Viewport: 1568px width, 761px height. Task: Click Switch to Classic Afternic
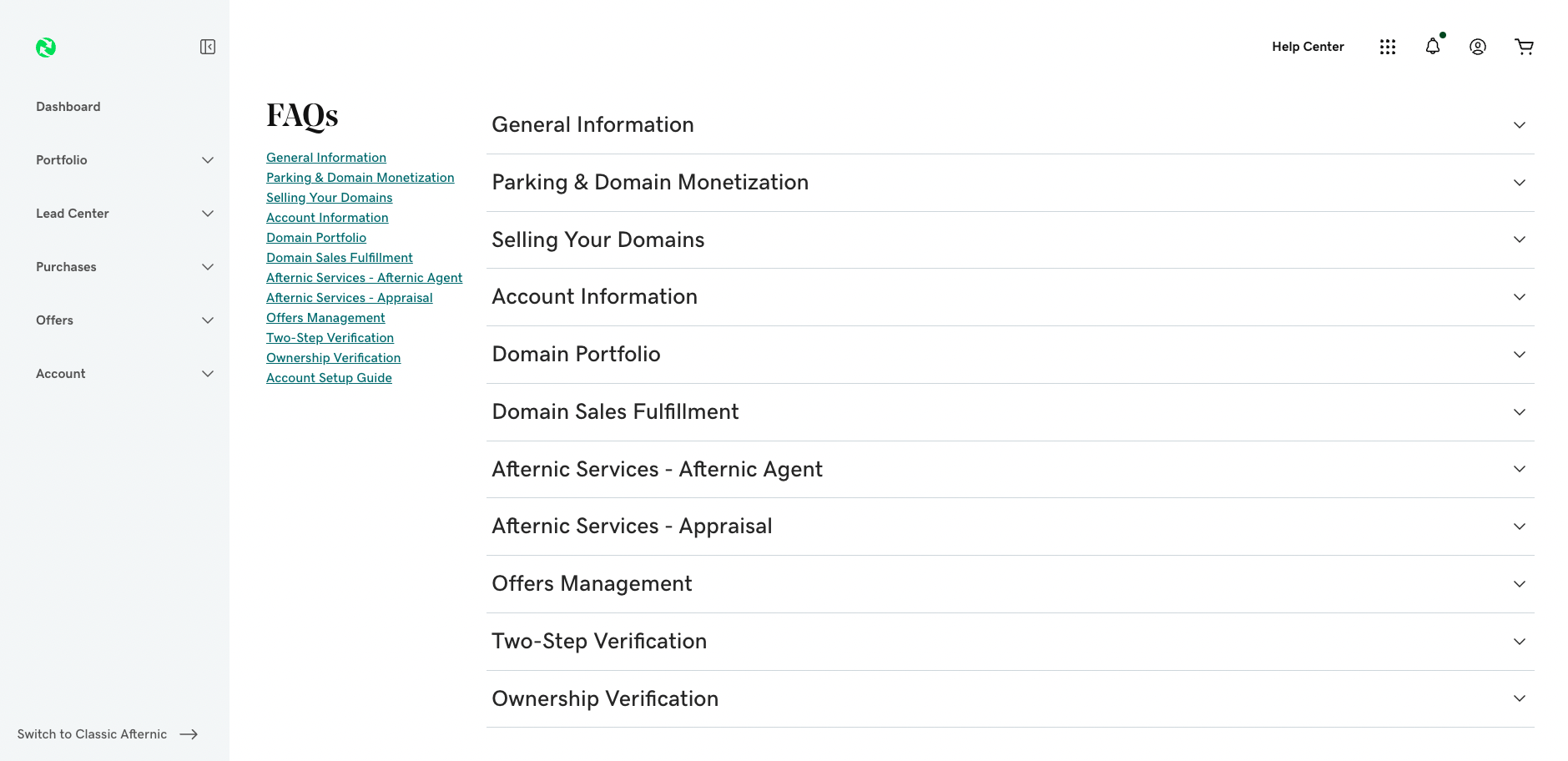tap(91, 734)
